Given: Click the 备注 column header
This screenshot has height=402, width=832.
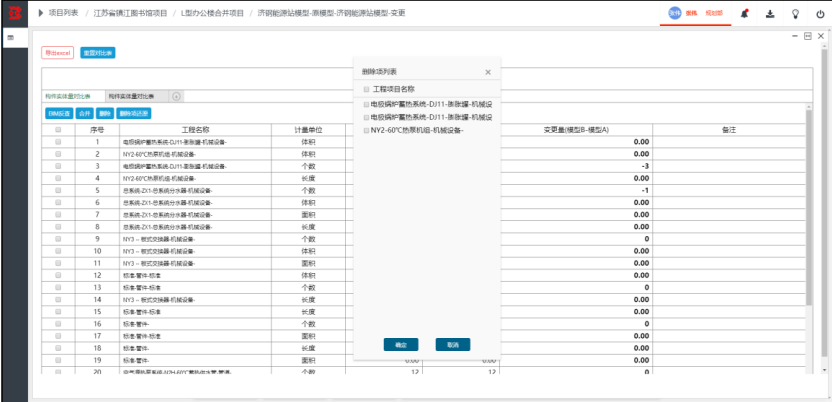Looking at the screenshot, I should (729, 129).
